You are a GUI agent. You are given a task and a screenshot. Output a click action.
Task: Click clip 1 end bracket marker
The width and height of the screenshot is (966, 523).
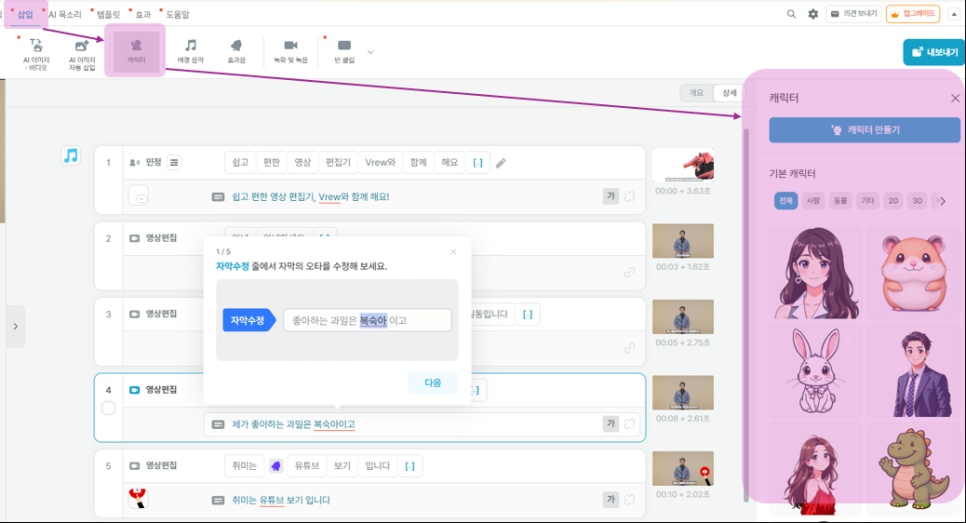(x=477, y=163)
